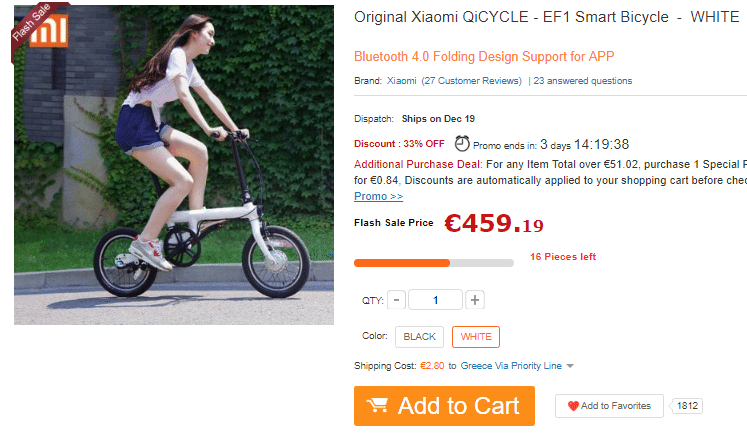Click the Add to Favorites button
Viewport: 747px width, 435px height.
click(x=609, y=406)
